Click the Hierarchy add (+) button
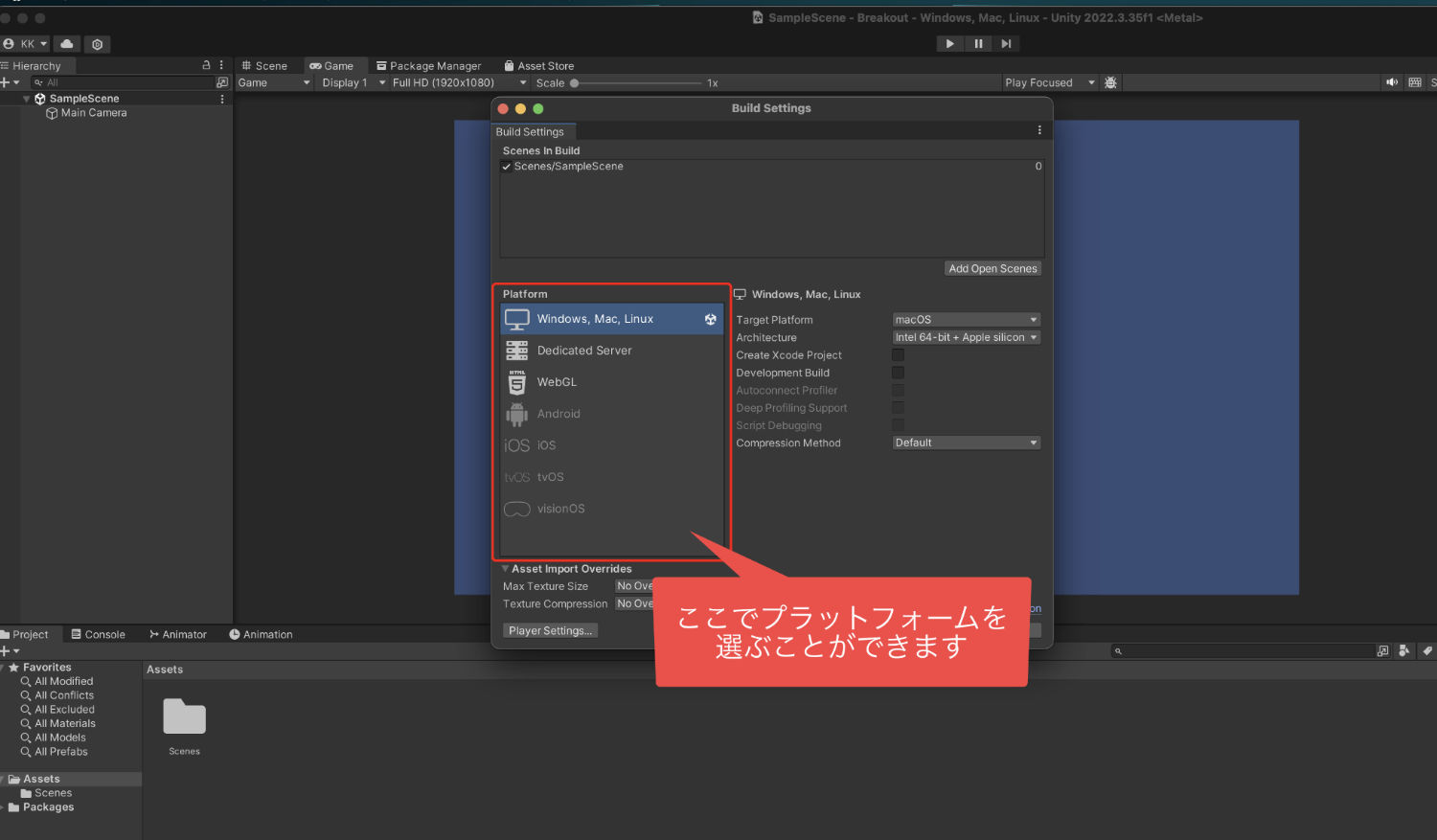The width and height of the screenshot is (1437, 840). pyautogui.click(x=10, y=82)
